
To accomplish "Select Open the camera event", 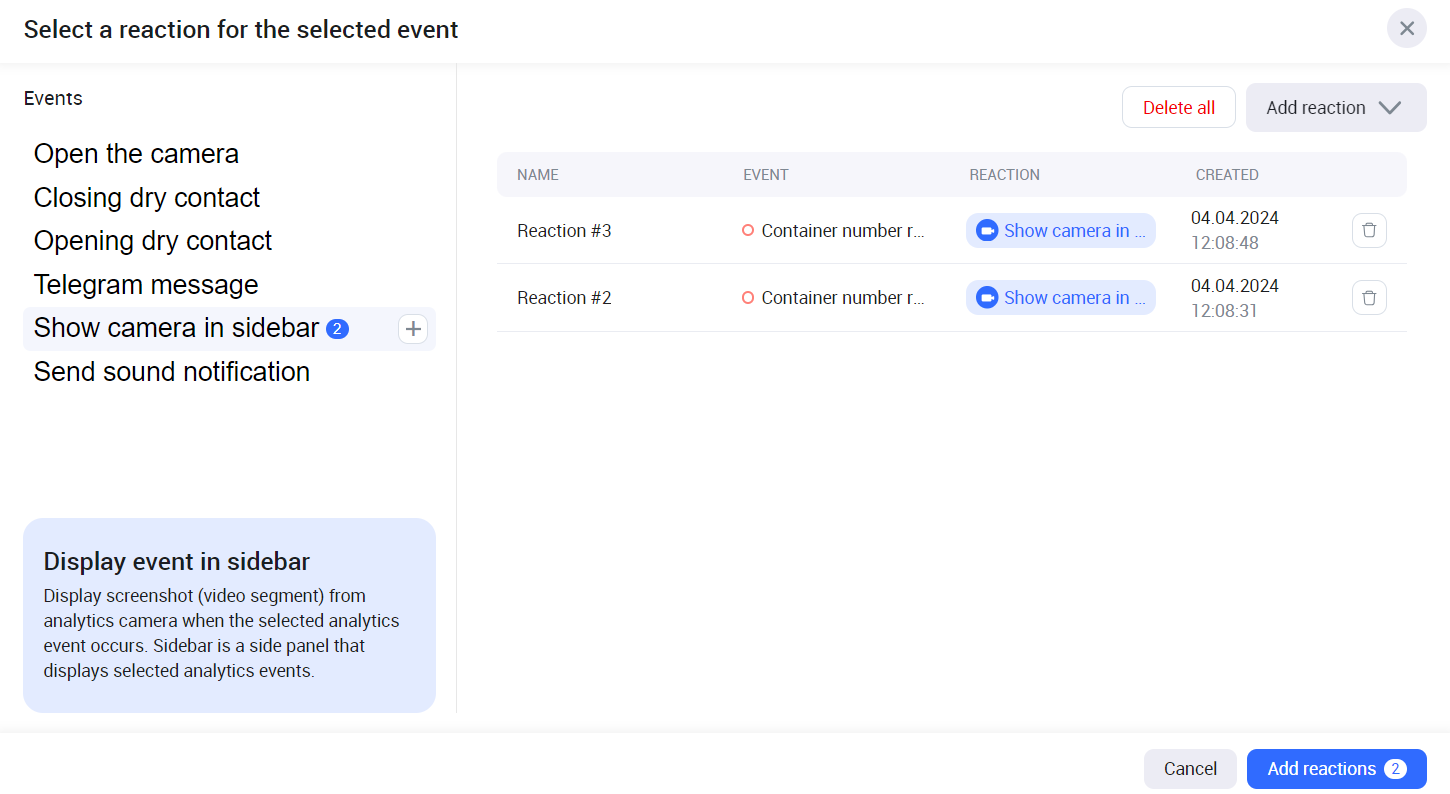I will point(136,154).
